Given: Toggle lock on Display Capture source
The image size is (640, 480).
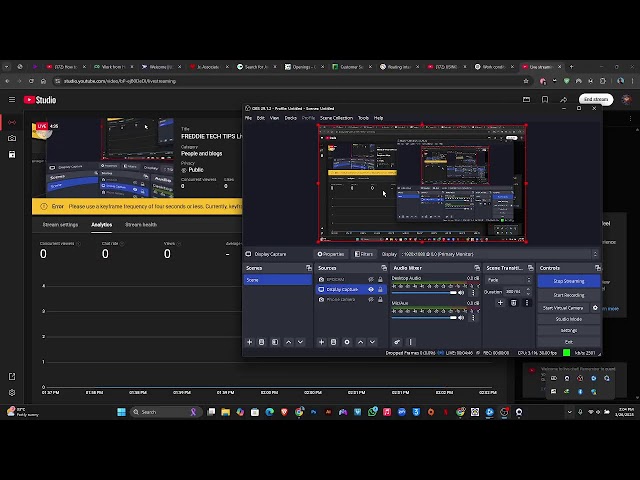Looking at the screenshot, I should coord(380,289).
